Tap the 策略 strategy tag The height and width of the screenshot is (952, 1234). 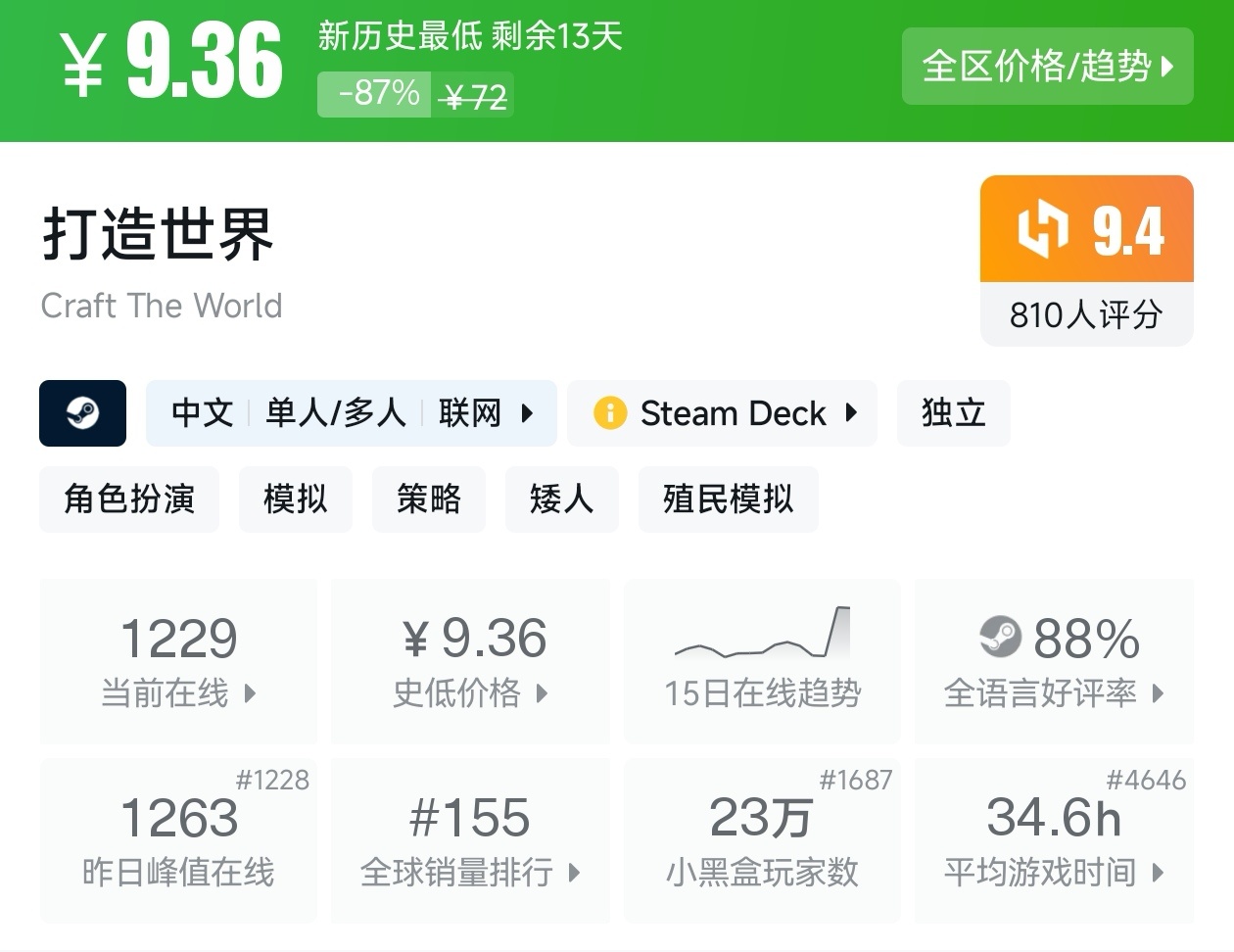(428, 500)
